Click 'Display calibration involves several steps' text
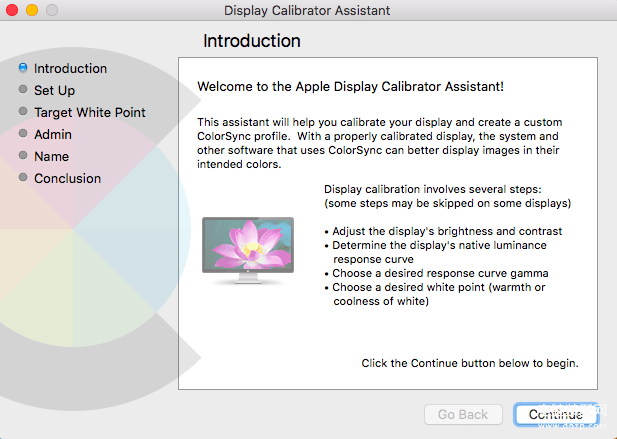The width and height of the screenshot is (617, 439). coord(432,189)
